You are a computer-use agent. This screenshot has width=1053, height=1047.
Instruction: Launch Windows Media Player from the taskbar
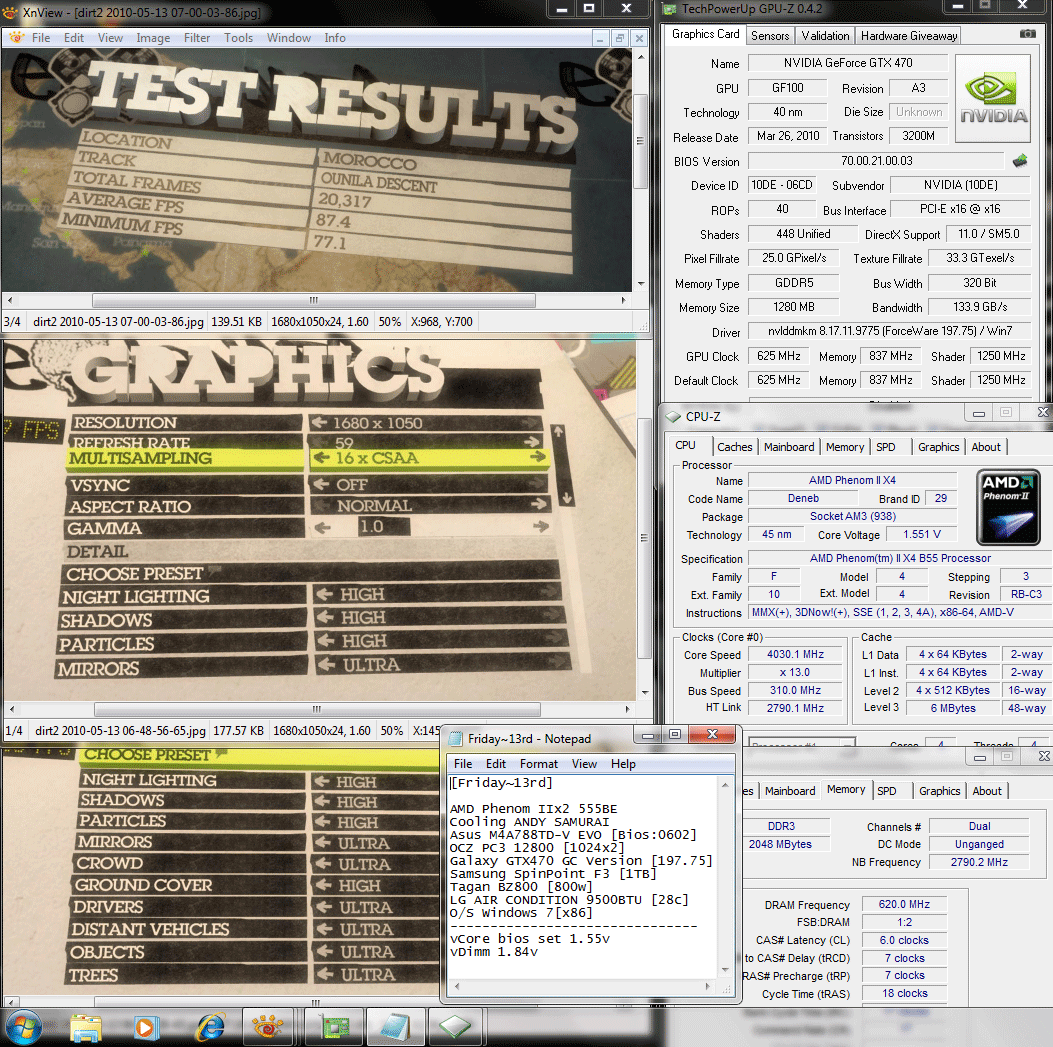tap(146, 1028)
